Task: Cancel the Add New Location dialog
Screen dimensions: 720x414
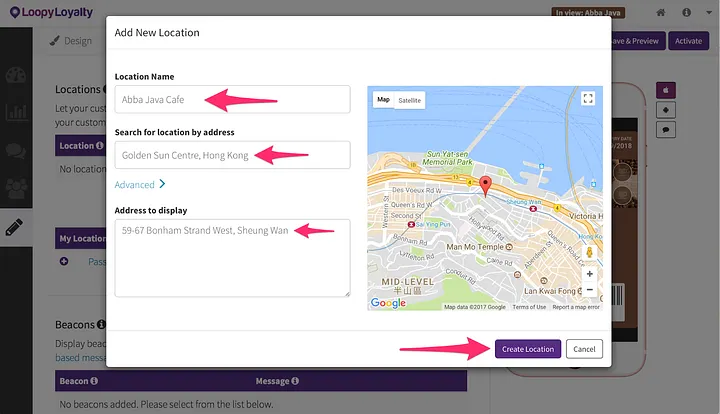Action: coord(584,349)
